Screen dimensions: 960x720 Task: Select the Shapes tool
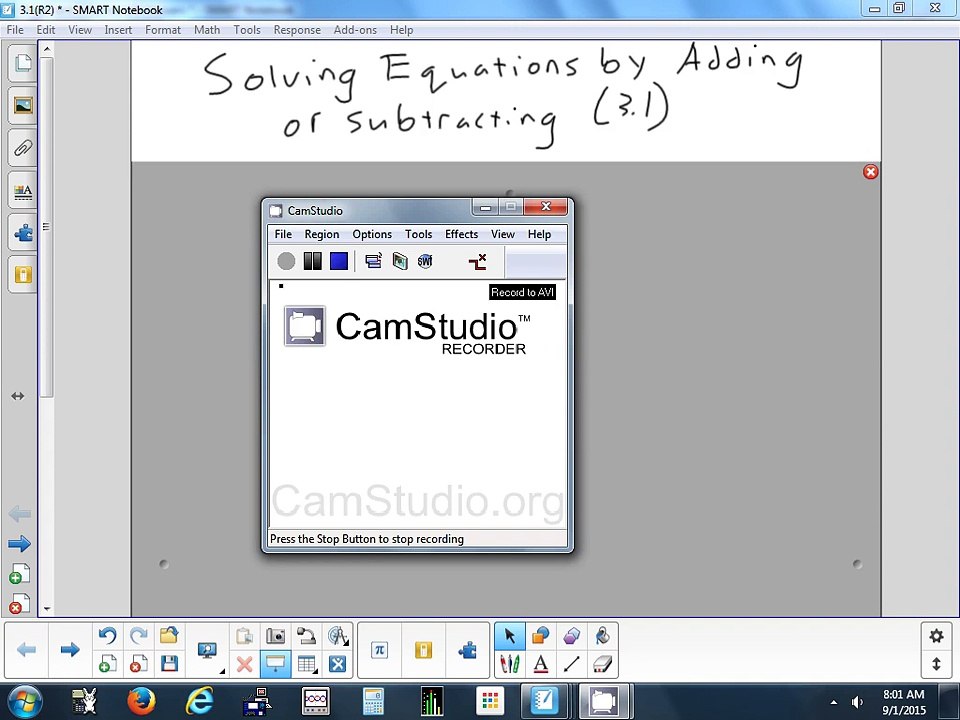click(x=541, y=636)
